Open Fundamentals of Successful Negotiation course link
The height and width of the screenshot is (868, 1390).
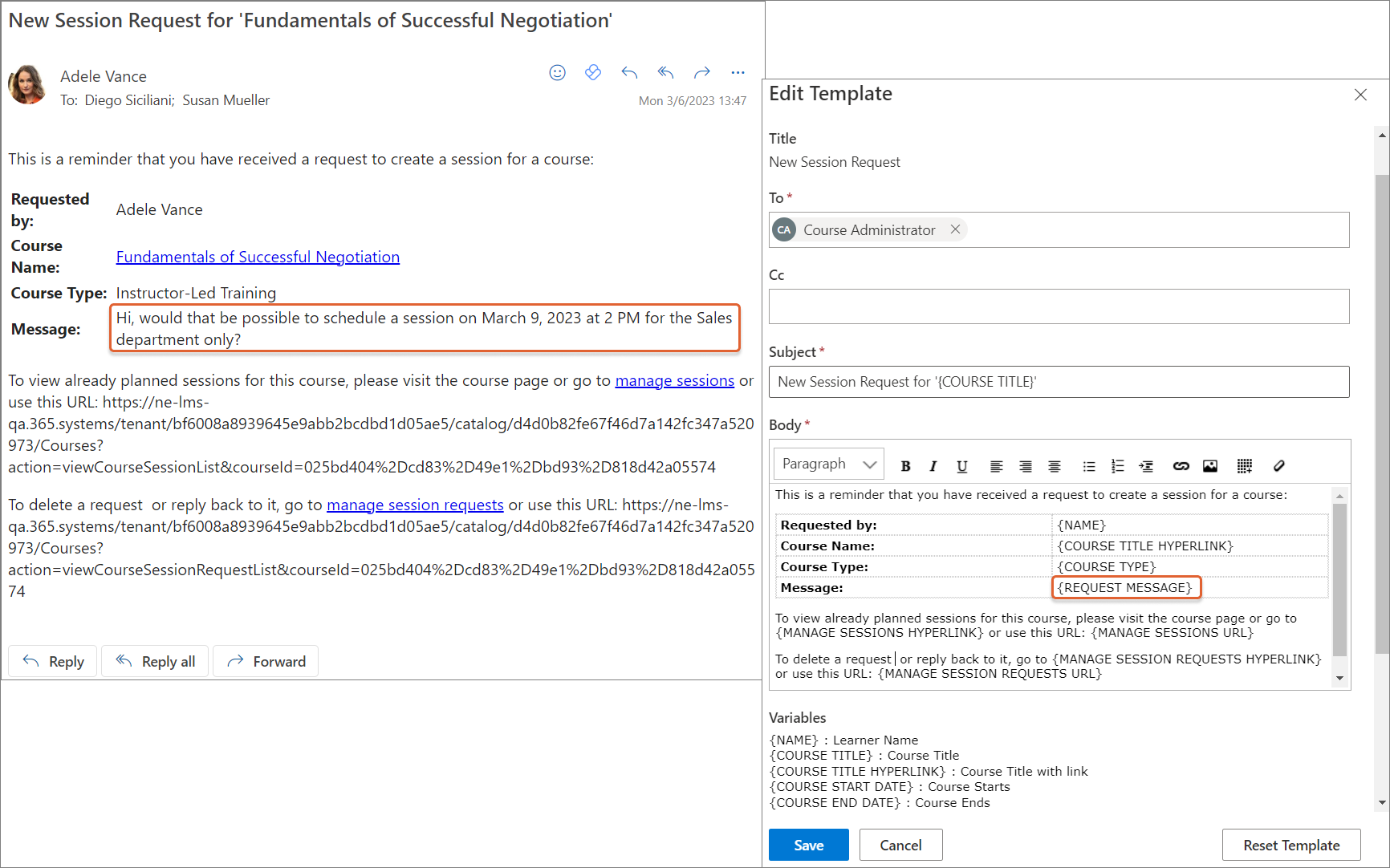click(x=258, y=257)
